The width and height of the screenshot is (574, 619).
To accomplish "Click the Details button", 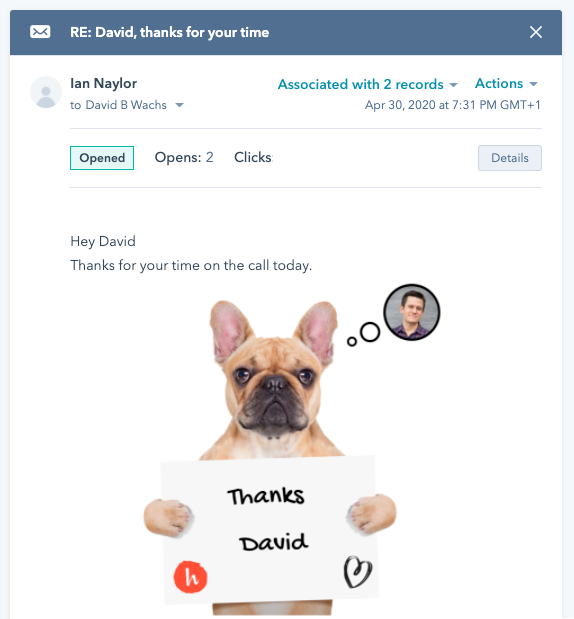I will pos(510,158).
